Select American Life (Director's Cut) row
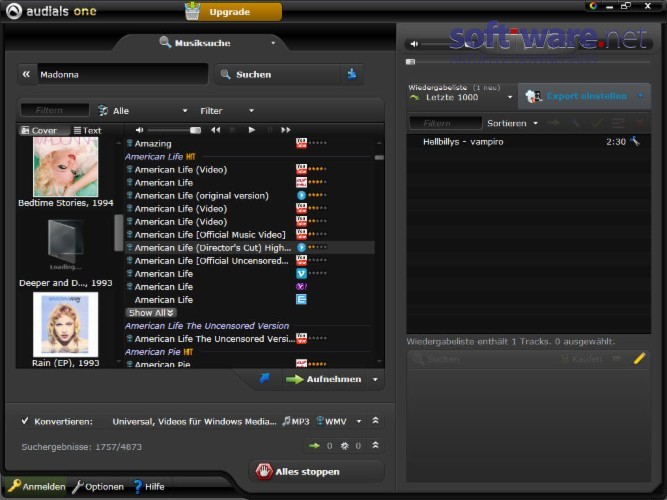Viewport: 667px width, 500px height. pyautogui.click(x=250, y=248)
